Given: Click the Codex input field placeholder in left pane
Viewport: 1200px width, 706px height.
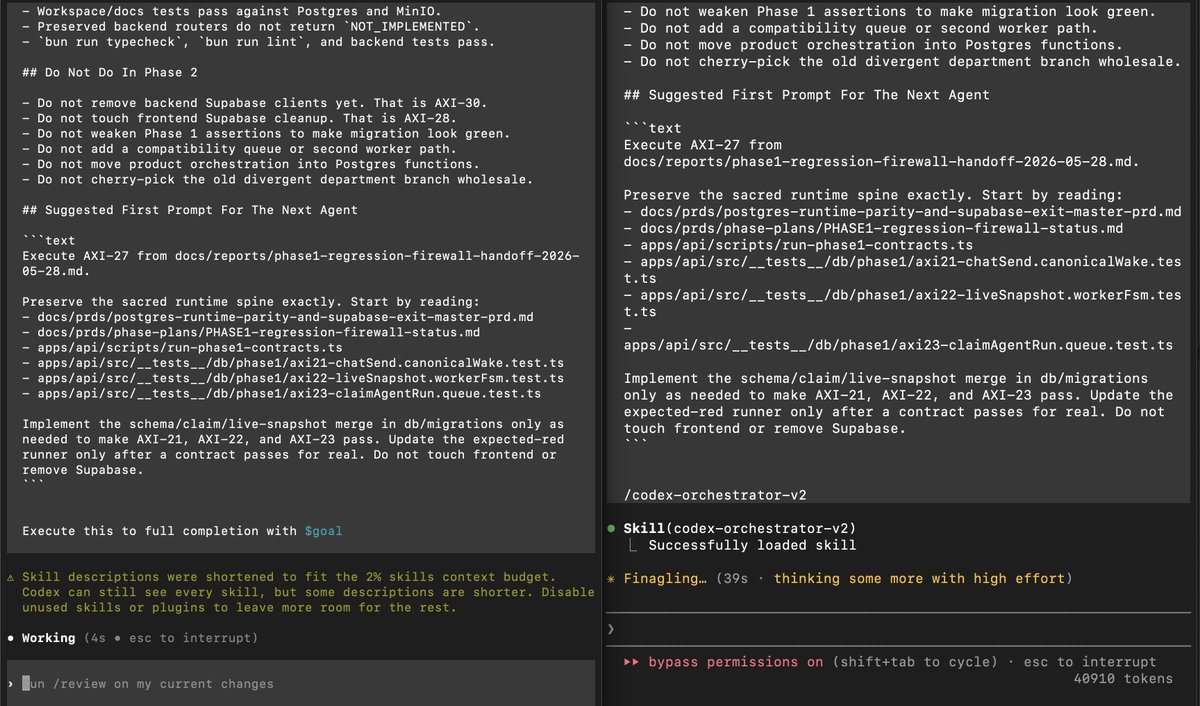Looking at the screenshot, I should click(148, 684).
